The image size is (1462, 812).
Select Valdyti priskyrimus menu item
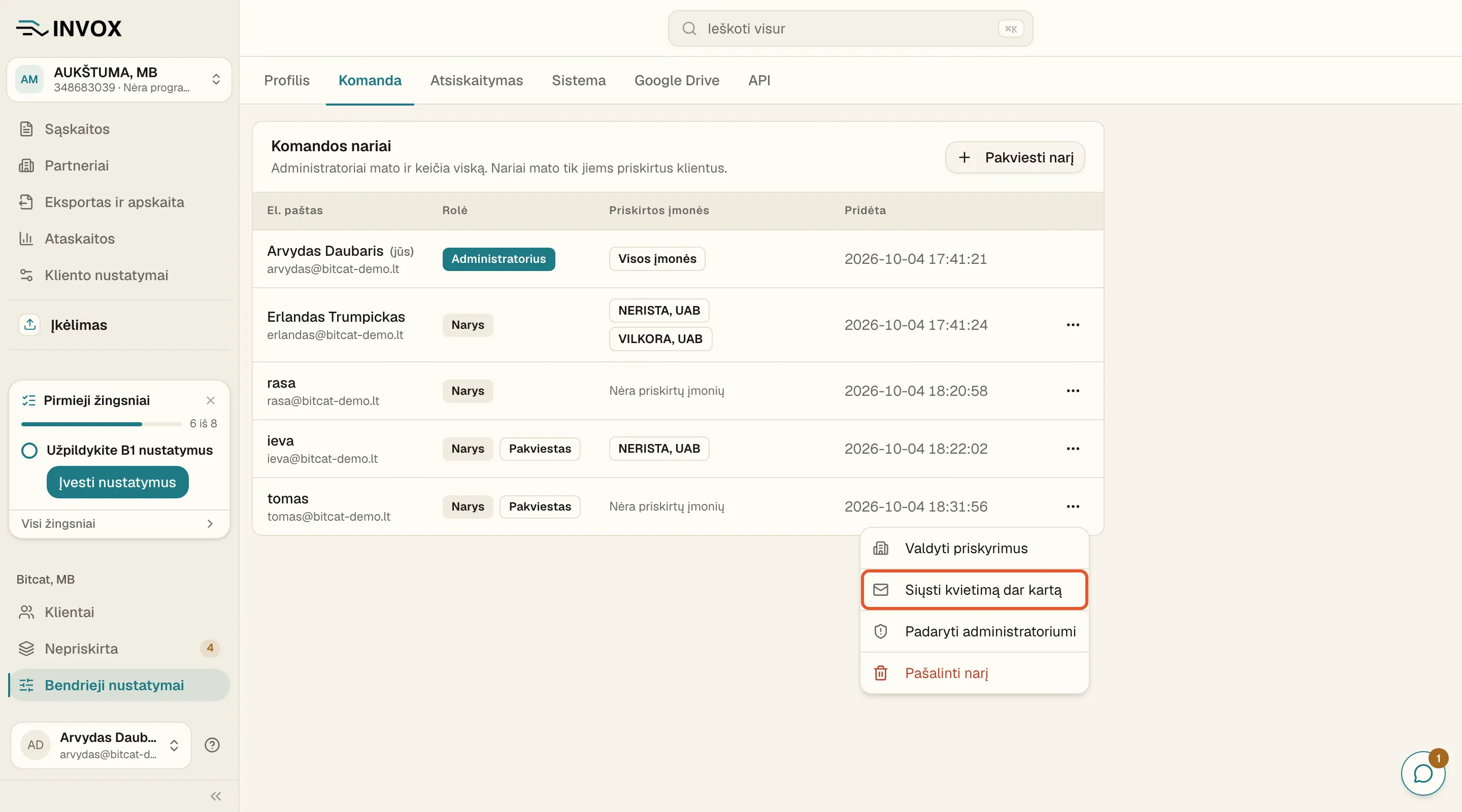click(x=974, y=548)
